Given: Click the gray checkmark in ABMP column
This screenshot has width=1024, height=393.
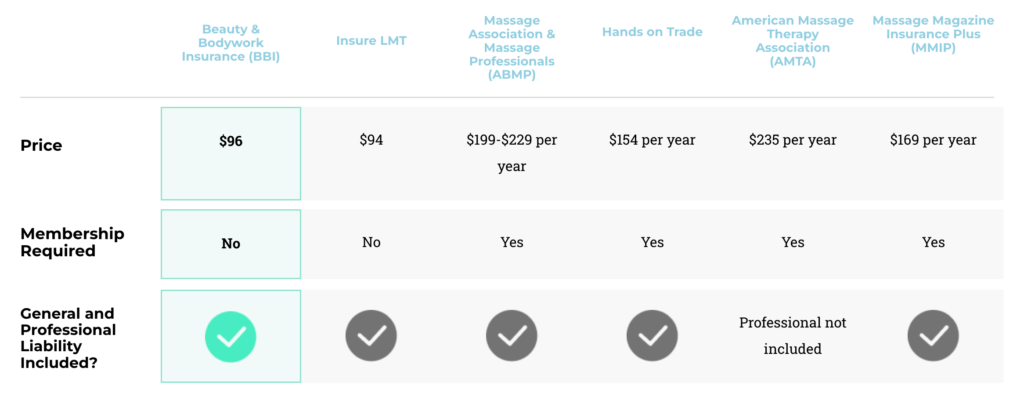Looking at the screenshot, I should click(x=511, y=336).
